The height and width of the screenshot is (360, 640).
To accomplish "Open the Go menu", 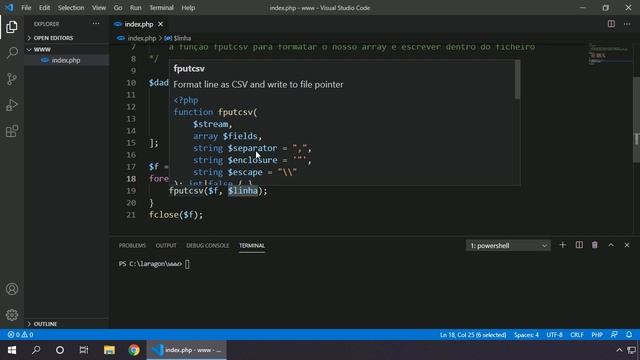I will tap(118, 8).
